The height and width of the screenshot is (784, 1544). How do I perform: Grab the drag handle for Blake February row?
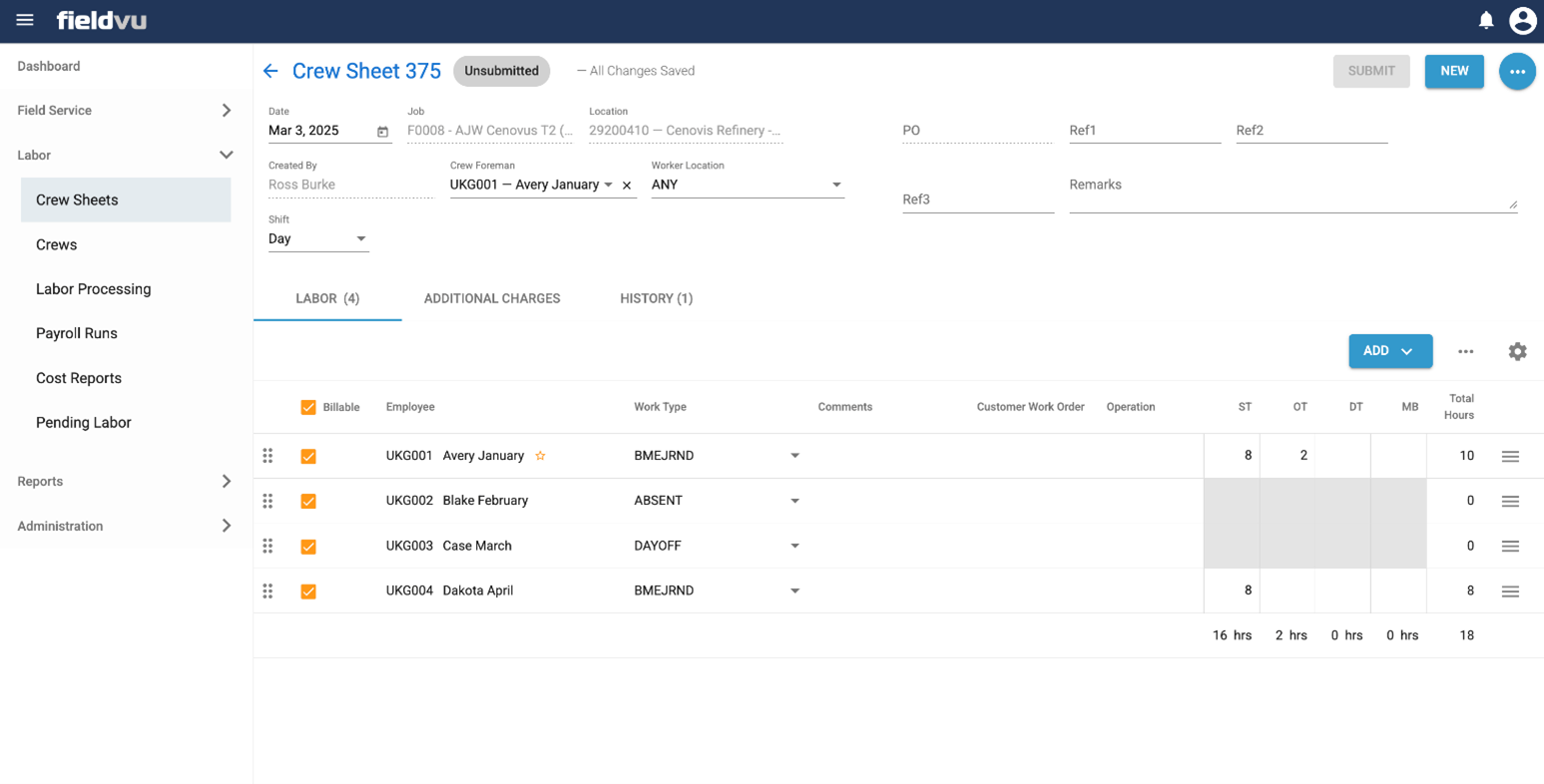(x=267, y=501)
